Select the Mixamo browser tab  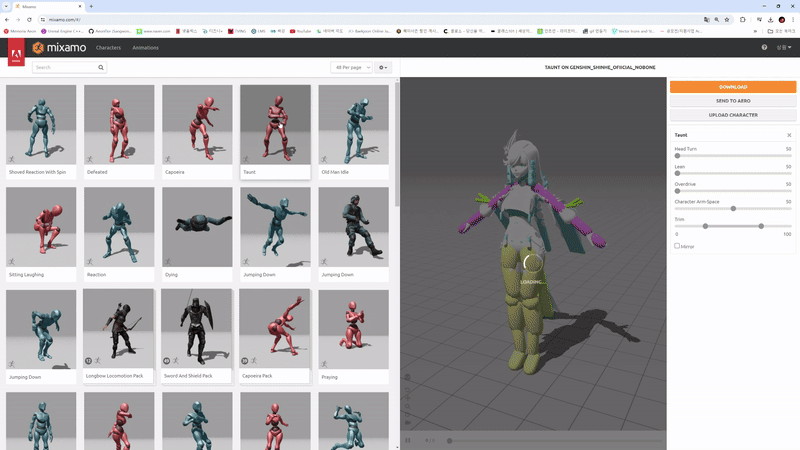click(x=47, y=6)
